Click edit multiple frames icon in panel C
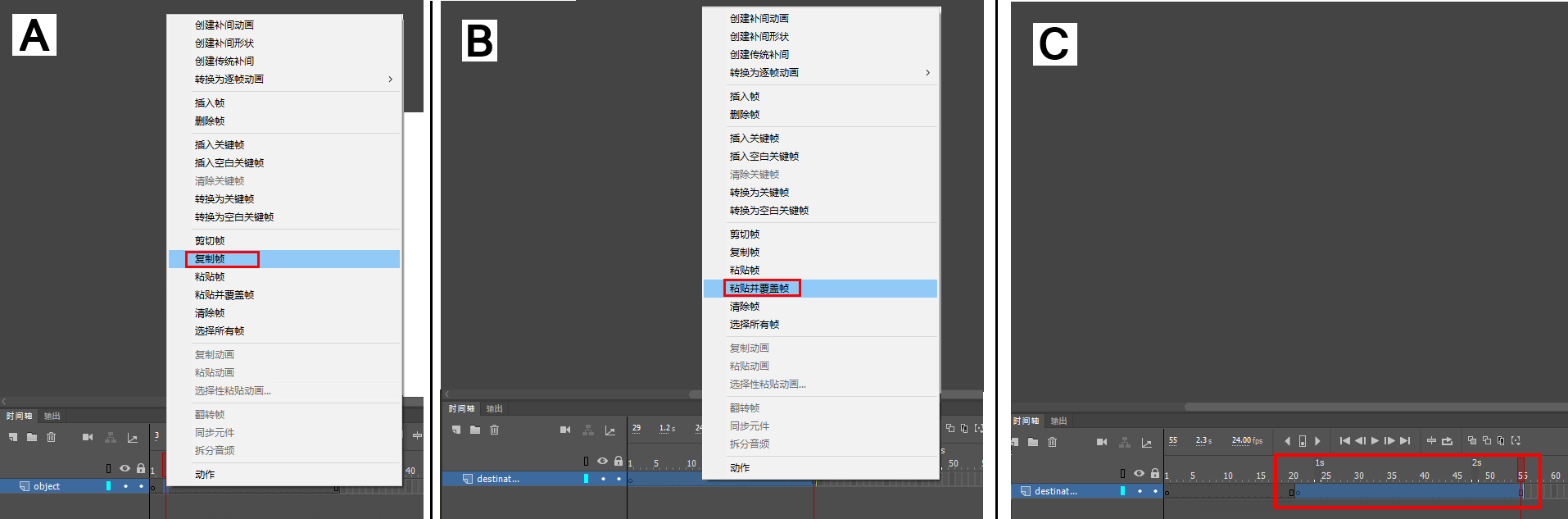 [x=1501, y=440]
